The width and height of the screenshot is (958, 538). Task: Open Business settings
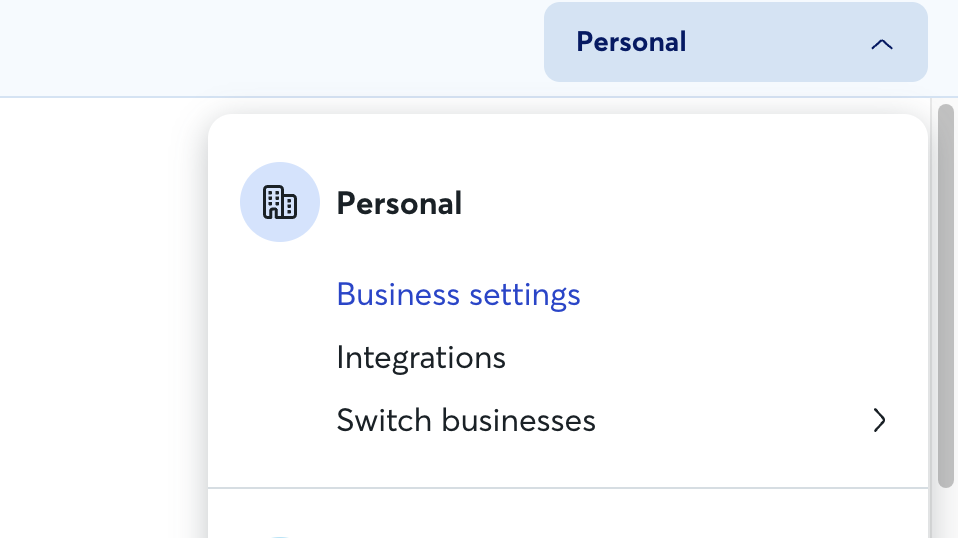[458, 295]
